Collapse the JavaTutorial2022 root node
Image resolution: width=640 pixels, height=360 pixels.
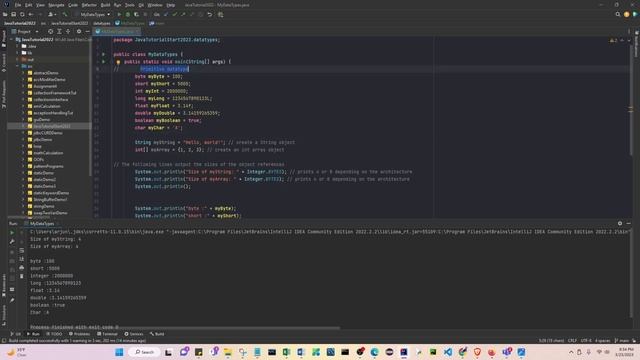[12, 40]
